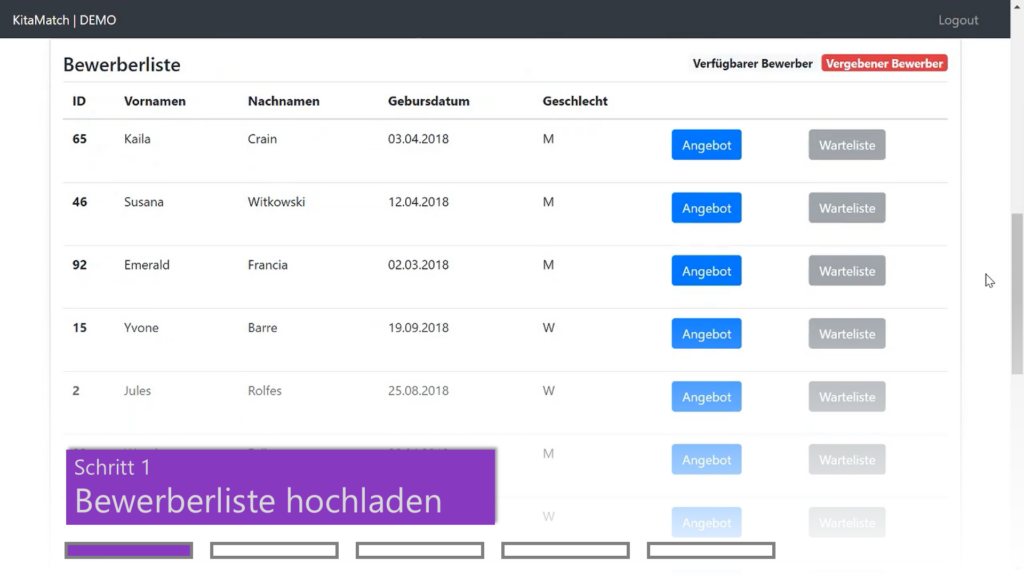Select the first purple step indicator

click(x=128, y=550)
